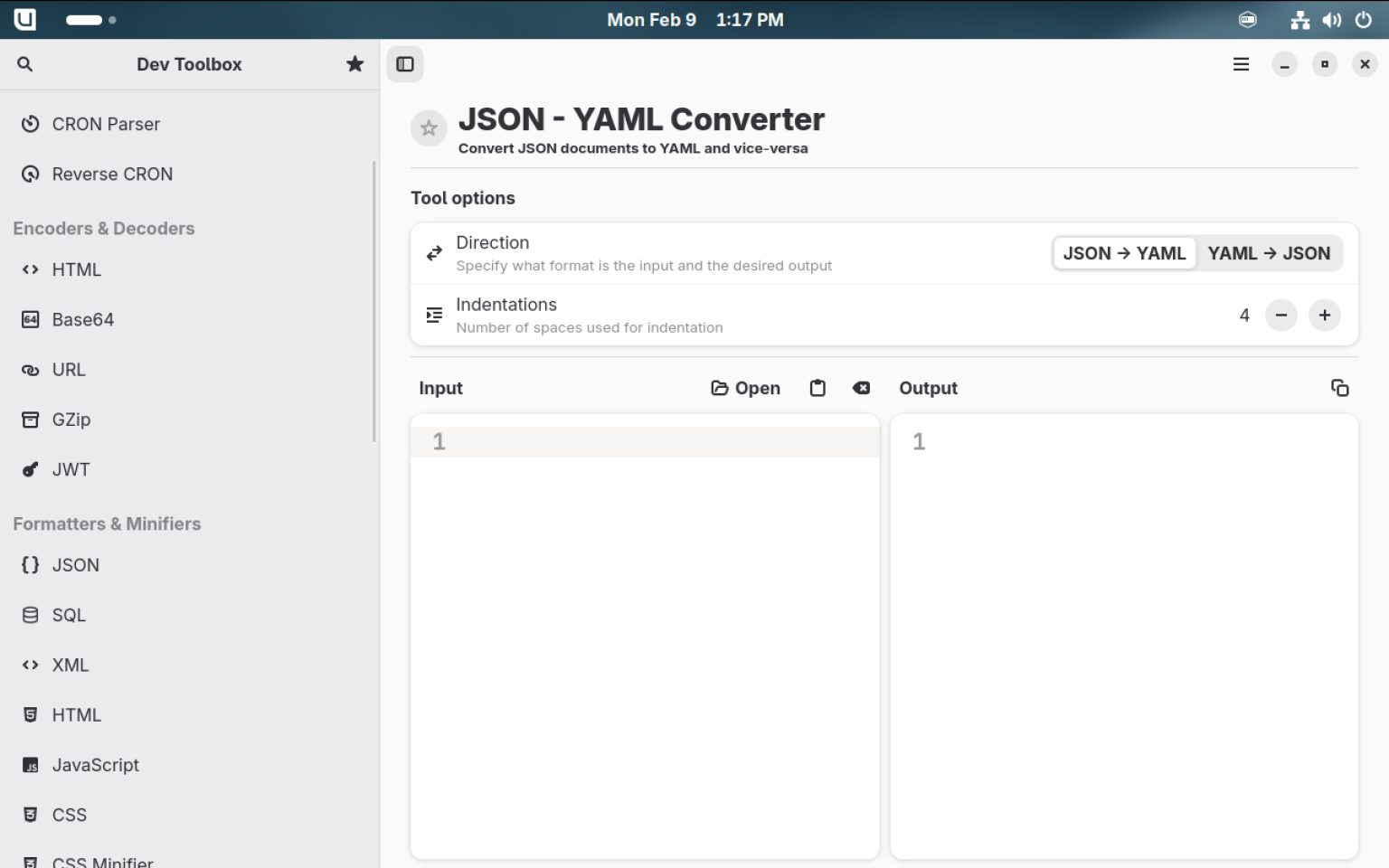Open the hamburger main menu
Viewport: 1389px width, 868px height.
coord(1241,64)
